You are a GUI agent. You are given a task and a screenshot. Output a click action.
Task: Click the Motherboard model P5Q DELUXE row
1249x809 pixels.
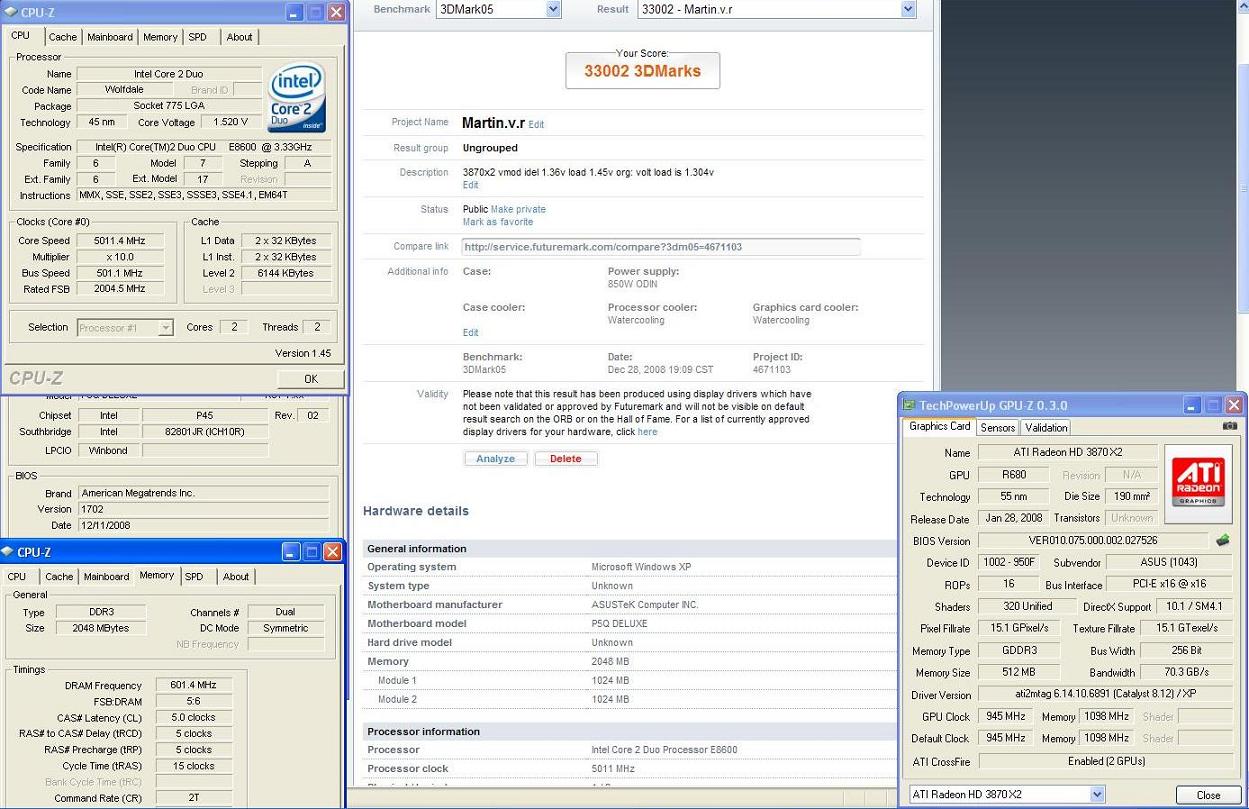coord(628,623)
